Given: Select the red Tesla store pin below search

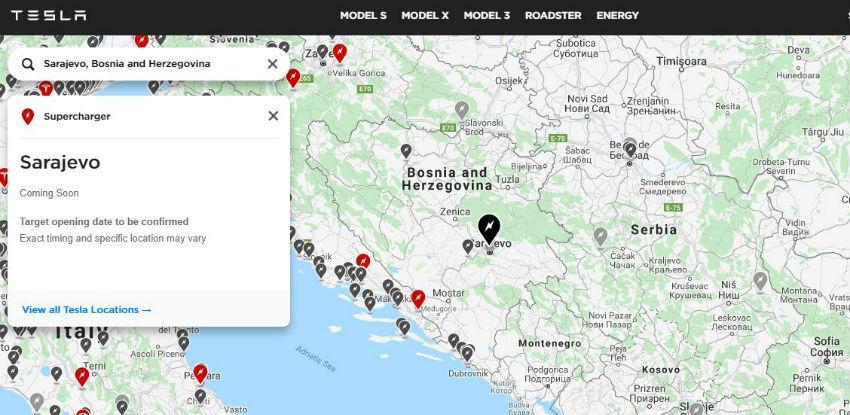Looking at the screenshot, I should pyautogui.click(x=46, y=88).
